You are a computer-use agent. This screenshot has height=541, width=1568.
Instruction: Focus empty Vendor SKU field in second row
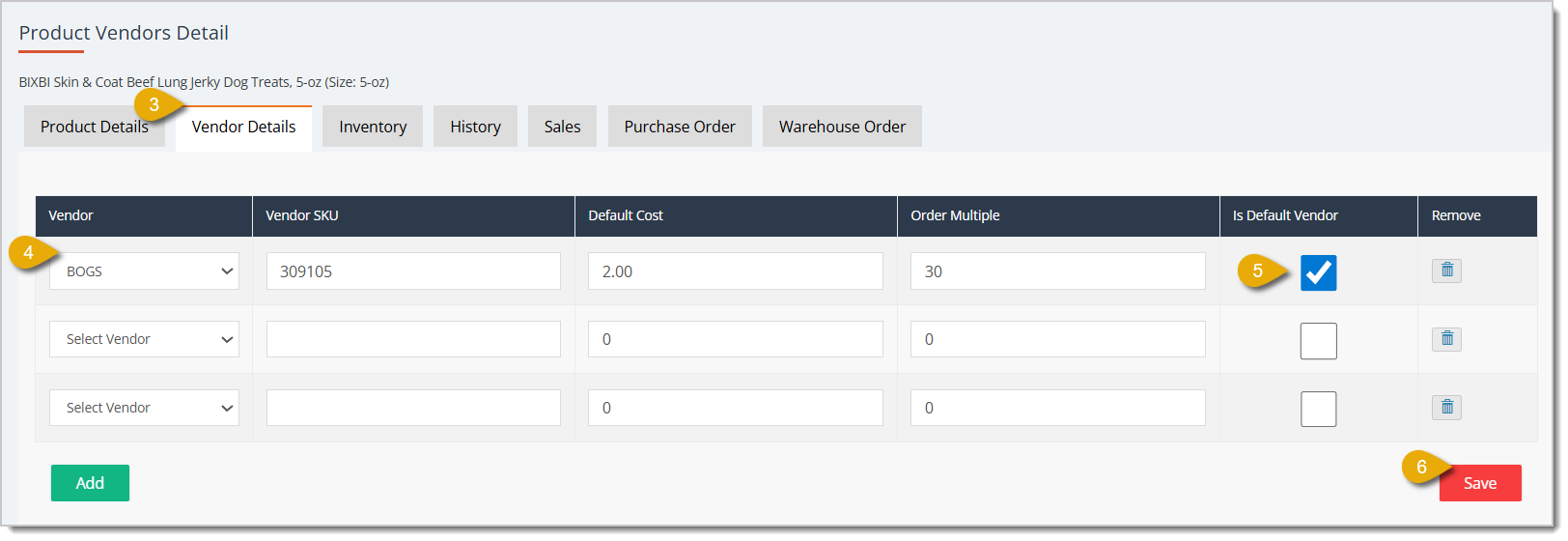pos(413,339)
